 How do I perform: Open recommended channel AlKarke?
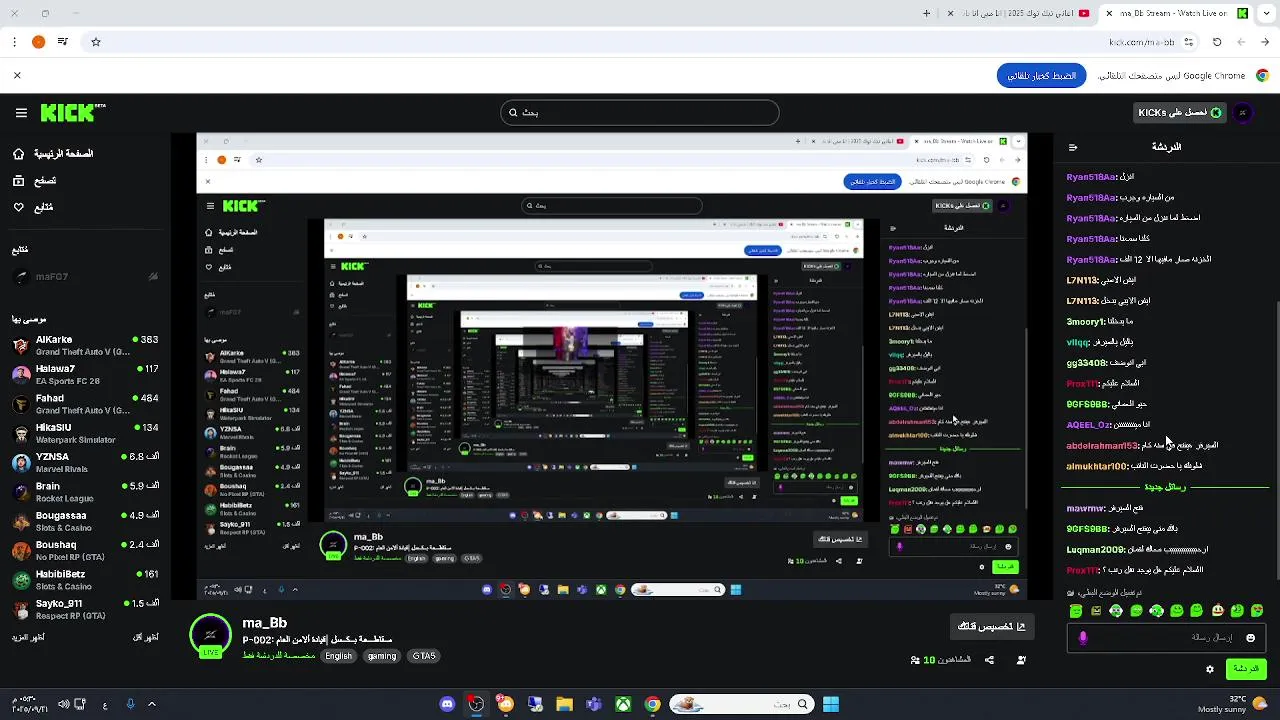[85, 345]
